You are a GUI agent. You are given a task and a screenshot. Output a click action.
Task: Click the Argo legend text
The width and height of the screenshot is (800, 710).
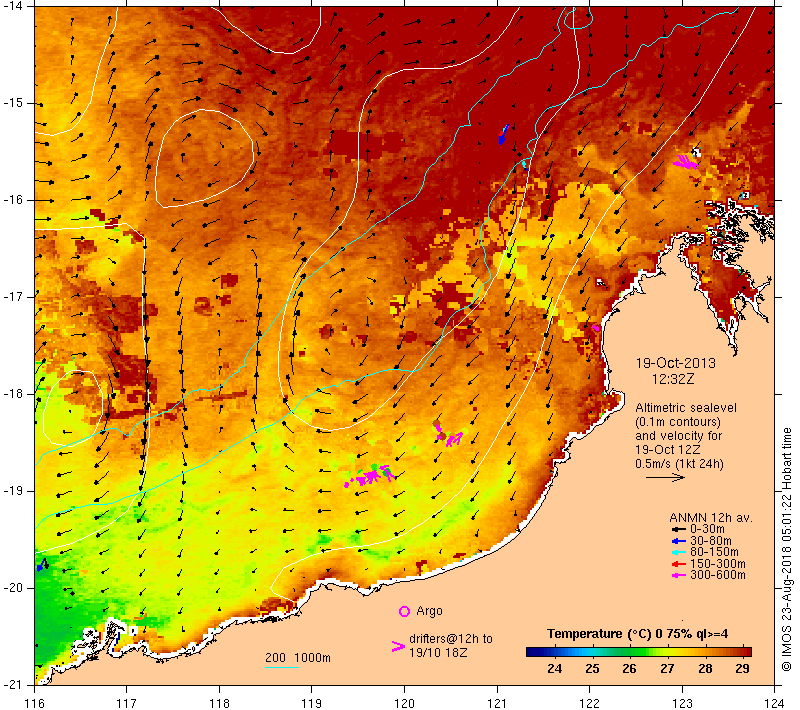coord(429,611)
